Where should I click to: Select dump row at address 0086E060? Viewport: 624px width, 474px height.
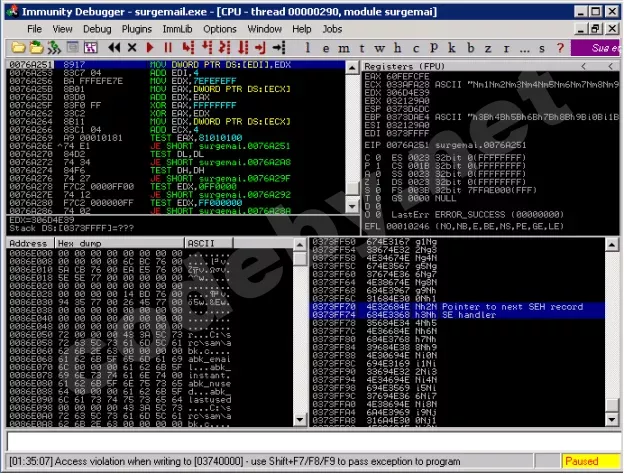tap(150, 351)
